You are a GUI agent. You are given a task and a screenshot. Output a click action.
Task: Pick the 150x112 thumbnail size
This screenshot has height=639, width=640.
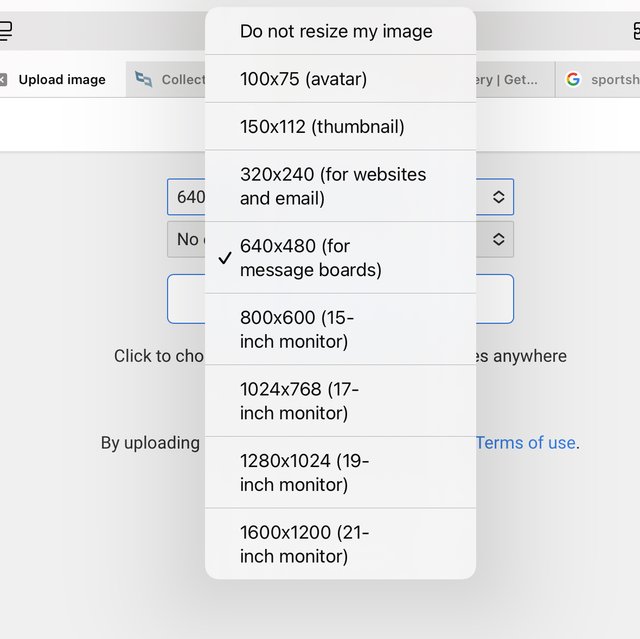[x=322, y=127]
